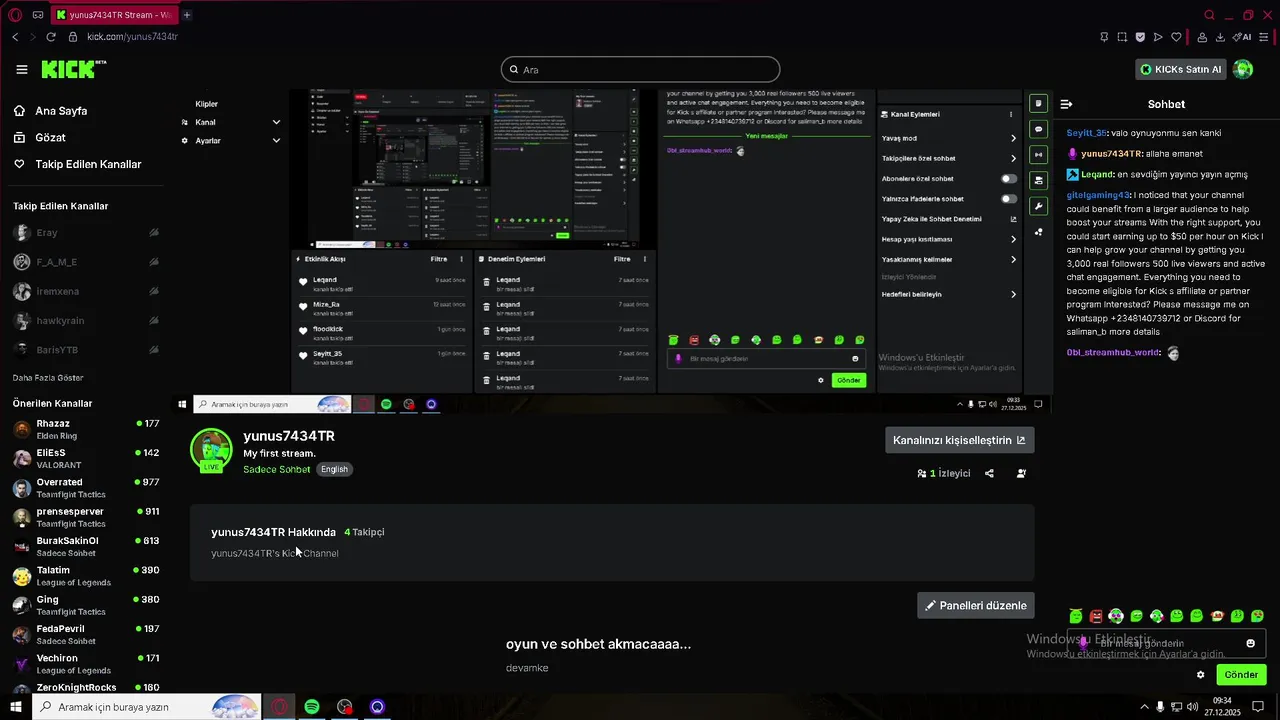Open Rhazaz channel in recommended list
This screenshot has height=720, width=1280.
point(86,429)
